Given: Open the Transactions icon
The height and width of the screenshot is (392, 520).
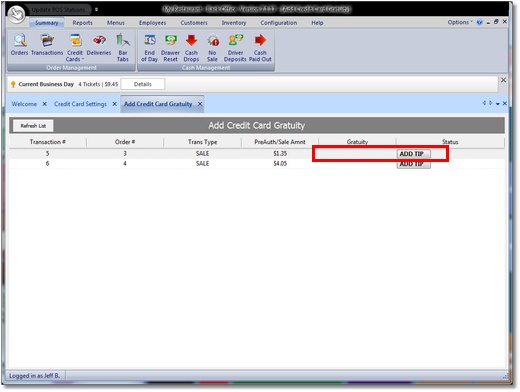Looking at the screenshot, I should (47, 44).
